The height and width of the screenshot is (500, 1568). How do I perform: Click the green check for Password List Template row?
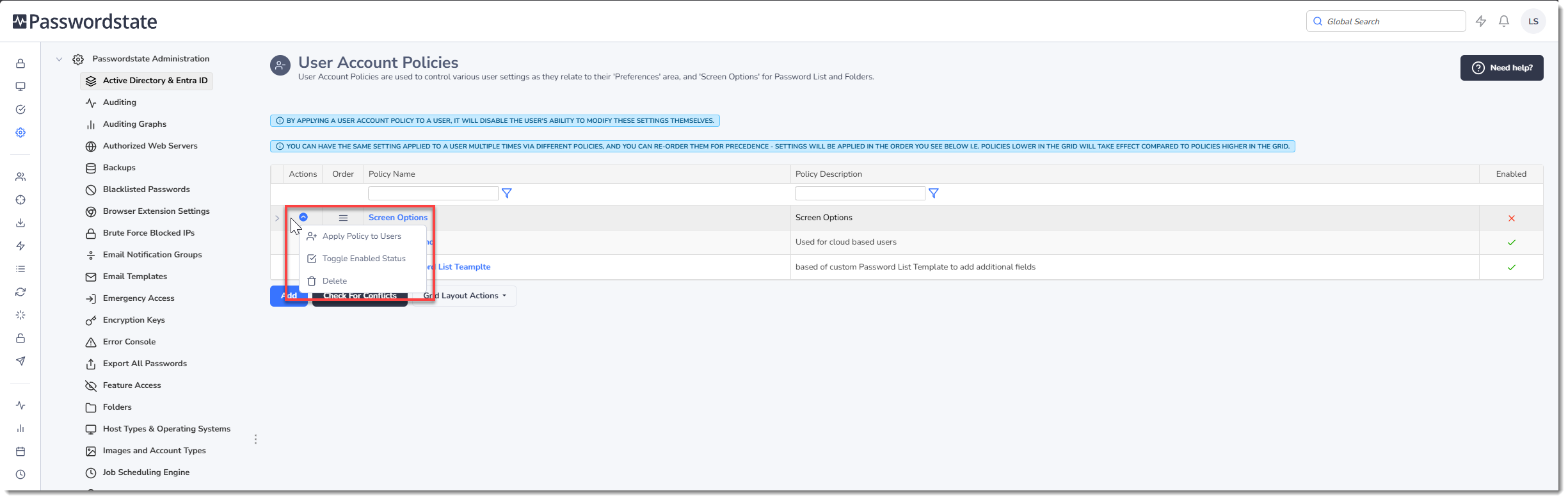point(1512,268)
